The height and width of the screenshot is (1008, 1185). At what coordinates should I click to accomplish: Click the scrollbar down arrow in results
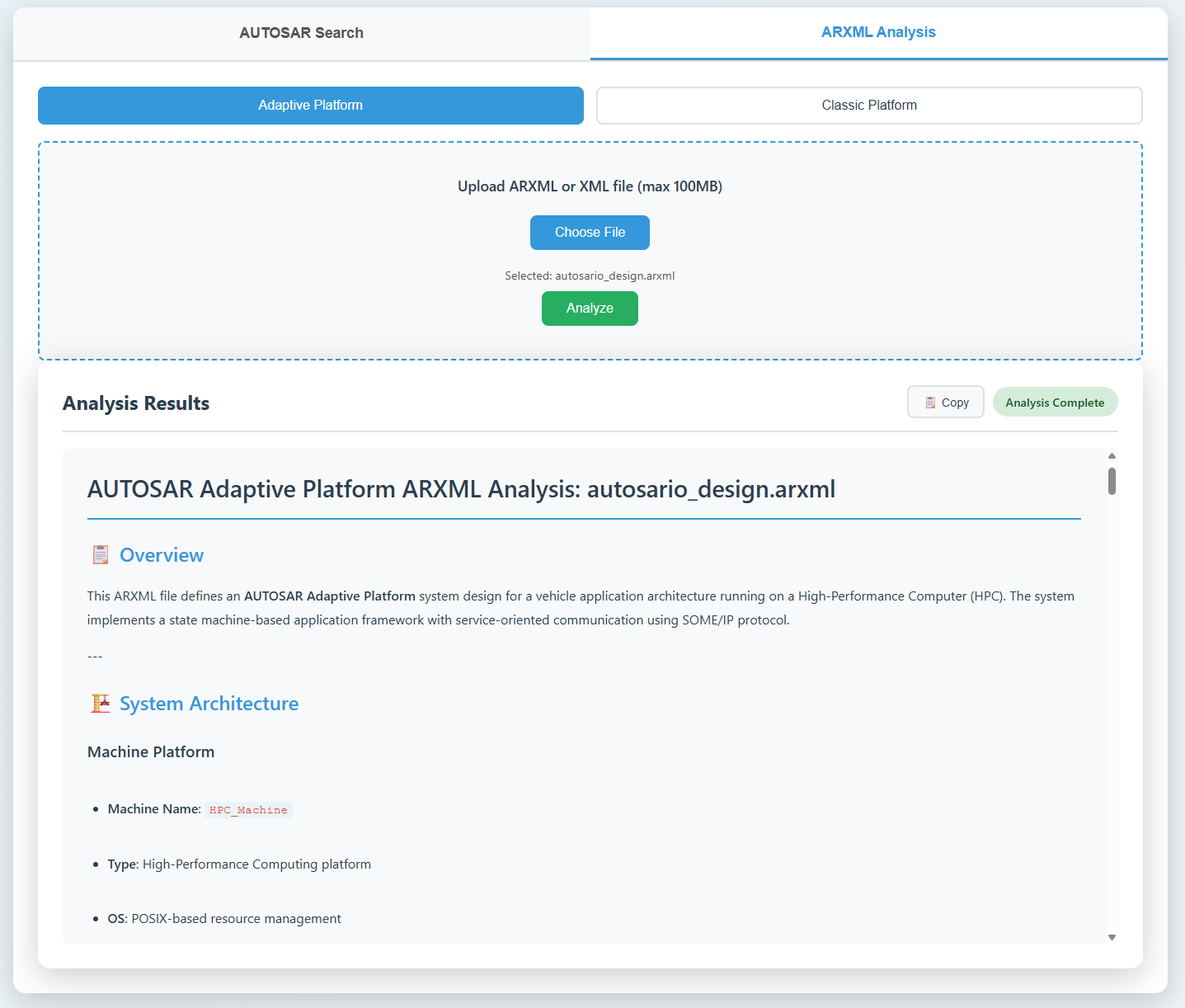click(1112, 937)
